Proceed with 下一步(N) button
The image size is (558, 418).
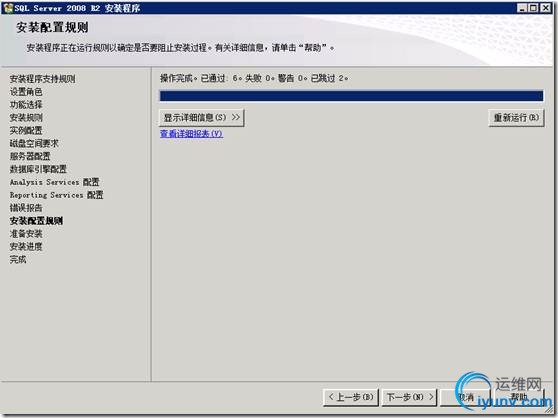click(410, 397)
